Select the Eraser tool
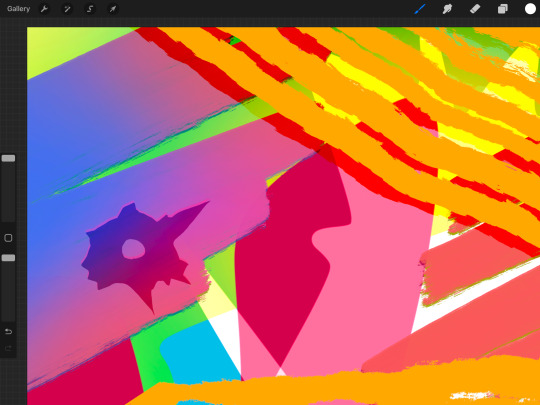Image resolution: width=540 pixels, height=405 pixels. coord(475,9)
